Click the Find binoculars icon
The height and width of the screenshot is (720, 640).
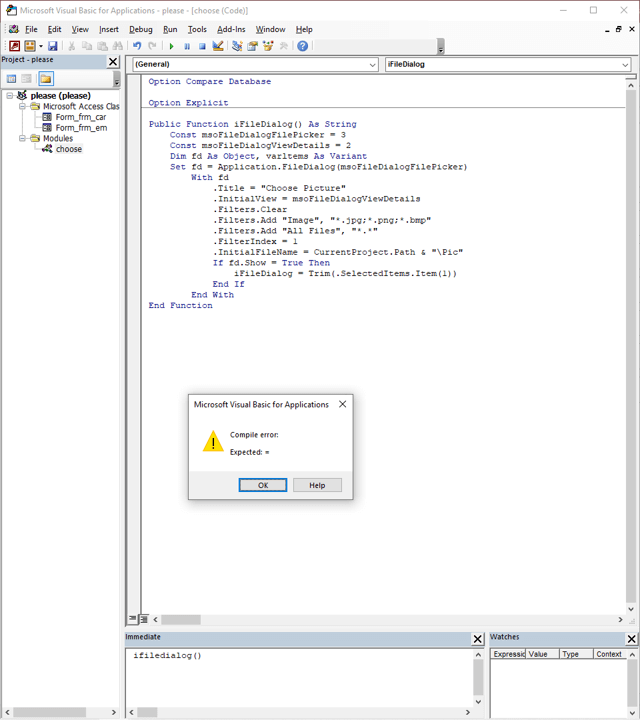(118, 46)
